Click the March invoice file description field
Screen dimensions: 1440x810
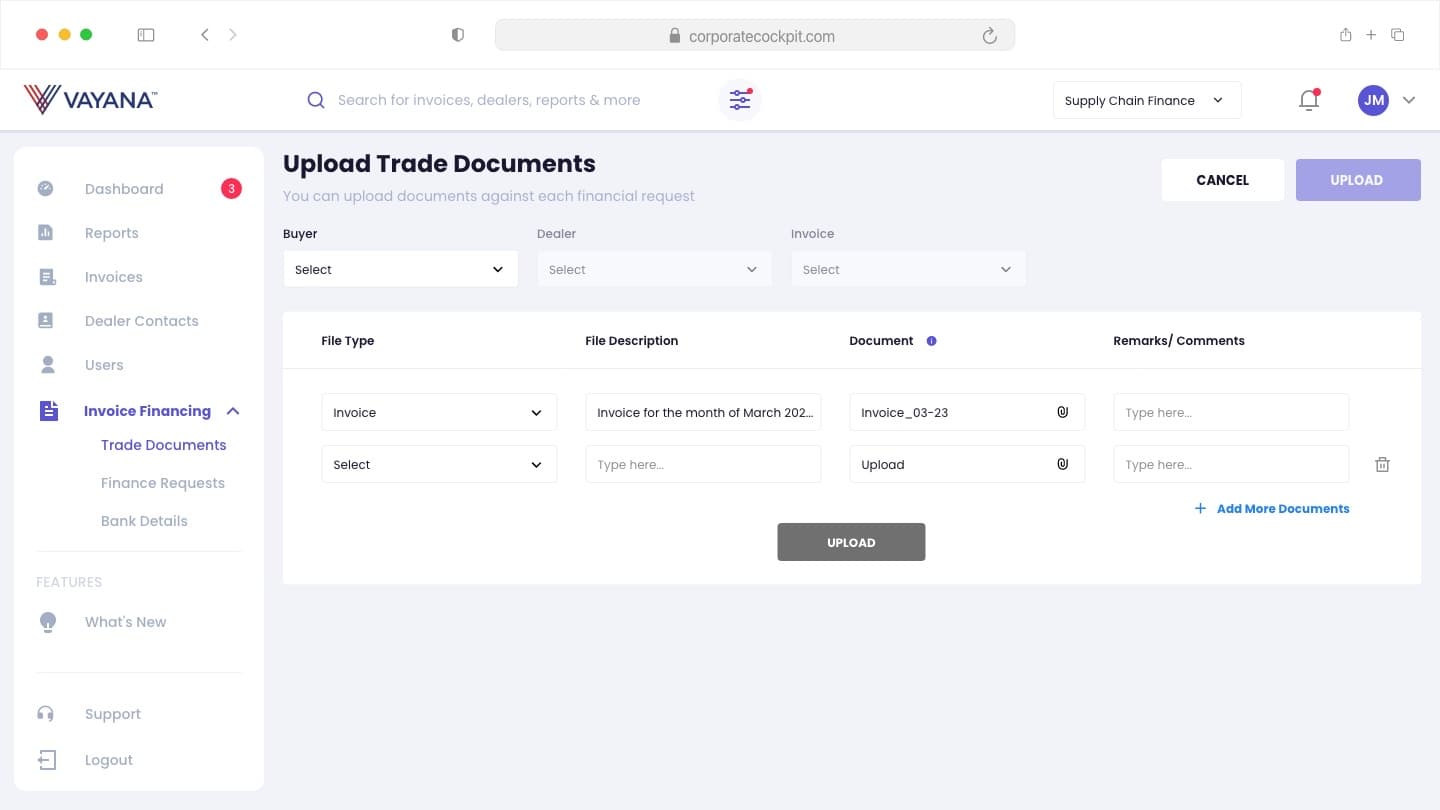703,412
